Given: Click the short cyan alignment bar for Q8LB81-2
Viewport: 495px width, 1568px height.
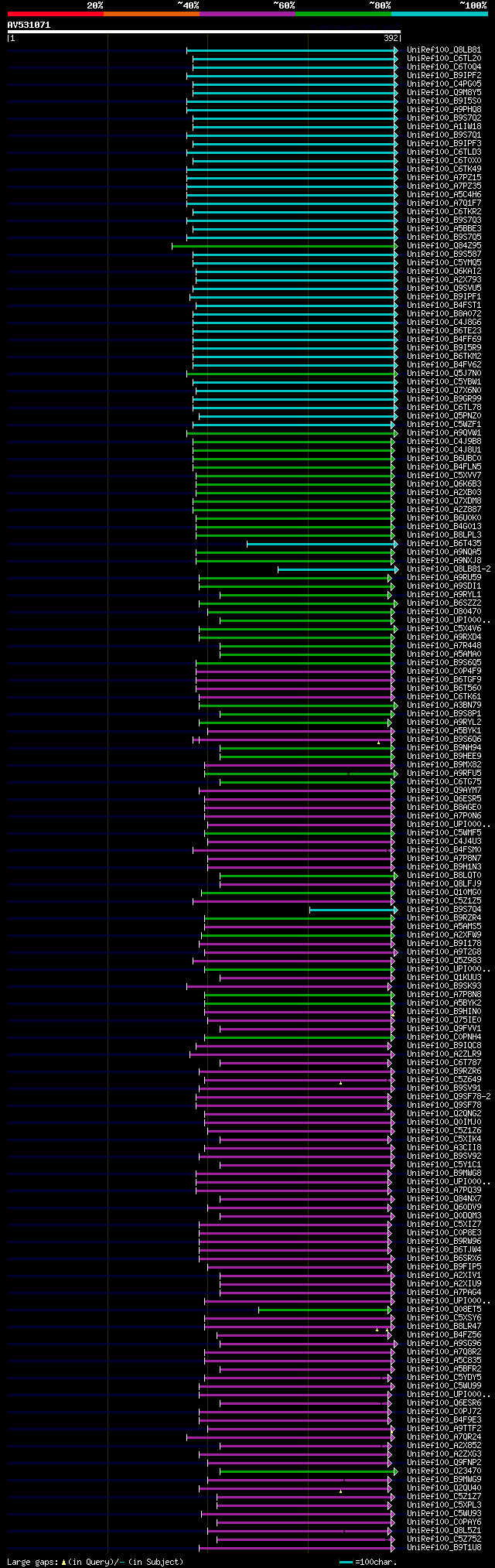Looking at the screenshot, I should click(x=336, y=570).
